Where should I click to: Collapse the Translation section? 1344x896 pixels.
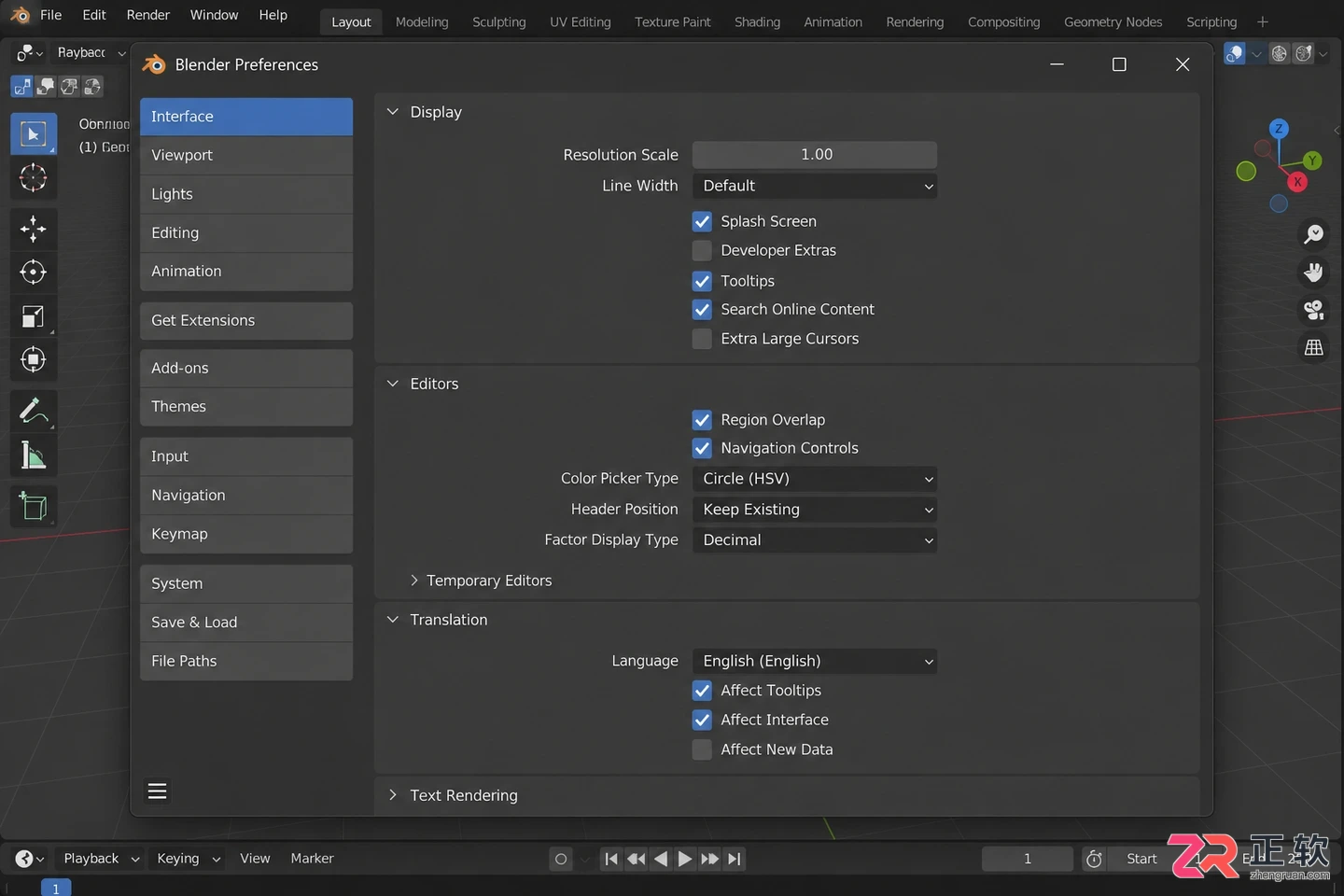coord(393,620)
